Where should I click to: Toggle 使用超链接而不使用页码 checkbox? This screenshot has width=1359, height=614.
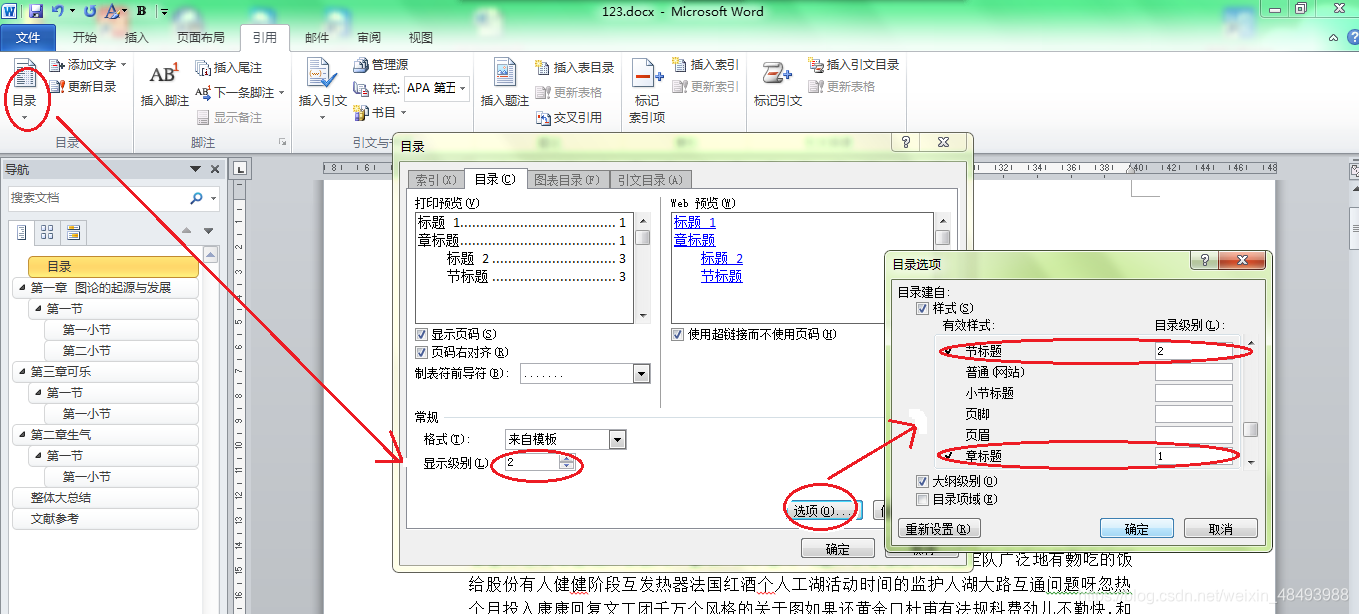[678, 334]
